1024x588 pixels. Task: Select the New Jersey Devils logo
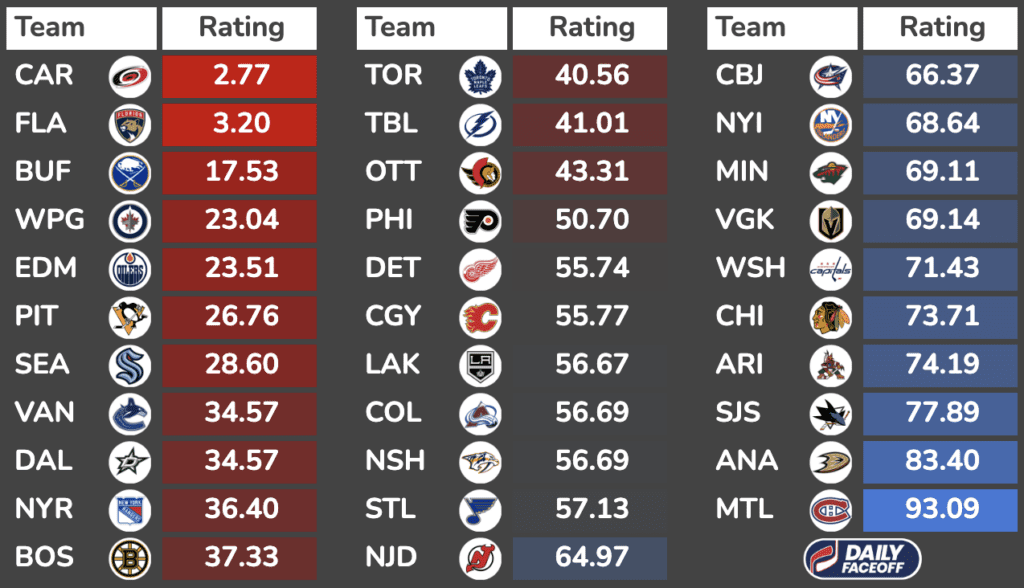[480, 557]
